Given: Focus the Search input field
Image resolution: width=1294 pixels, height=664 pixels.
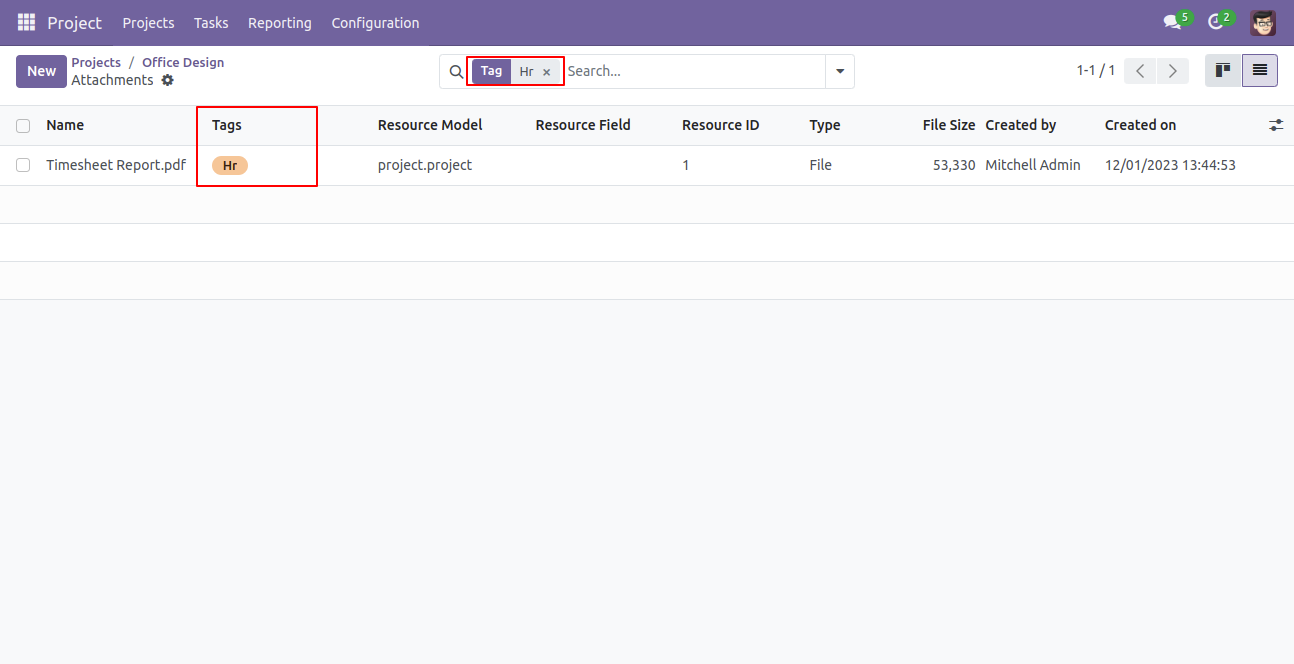Looking at the screenshot, I should [693, 72].
